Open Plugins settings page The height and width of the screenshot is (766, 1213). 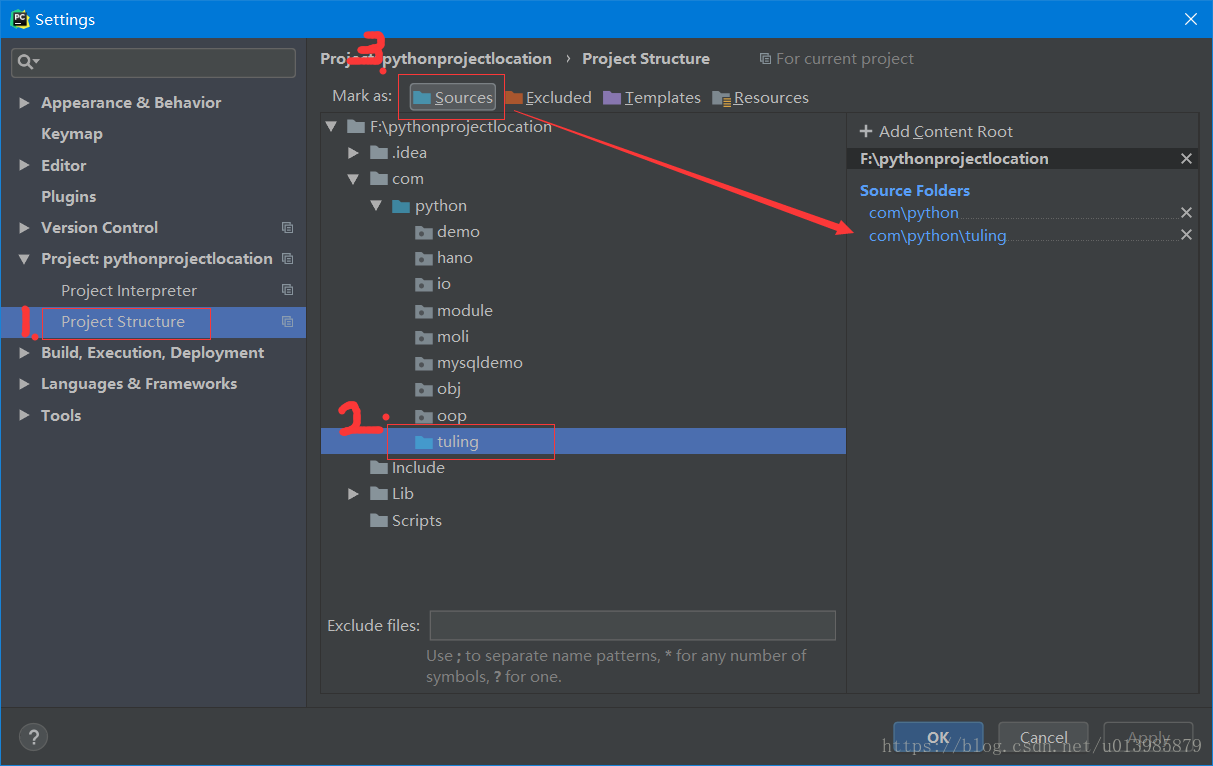click(68, 197)
